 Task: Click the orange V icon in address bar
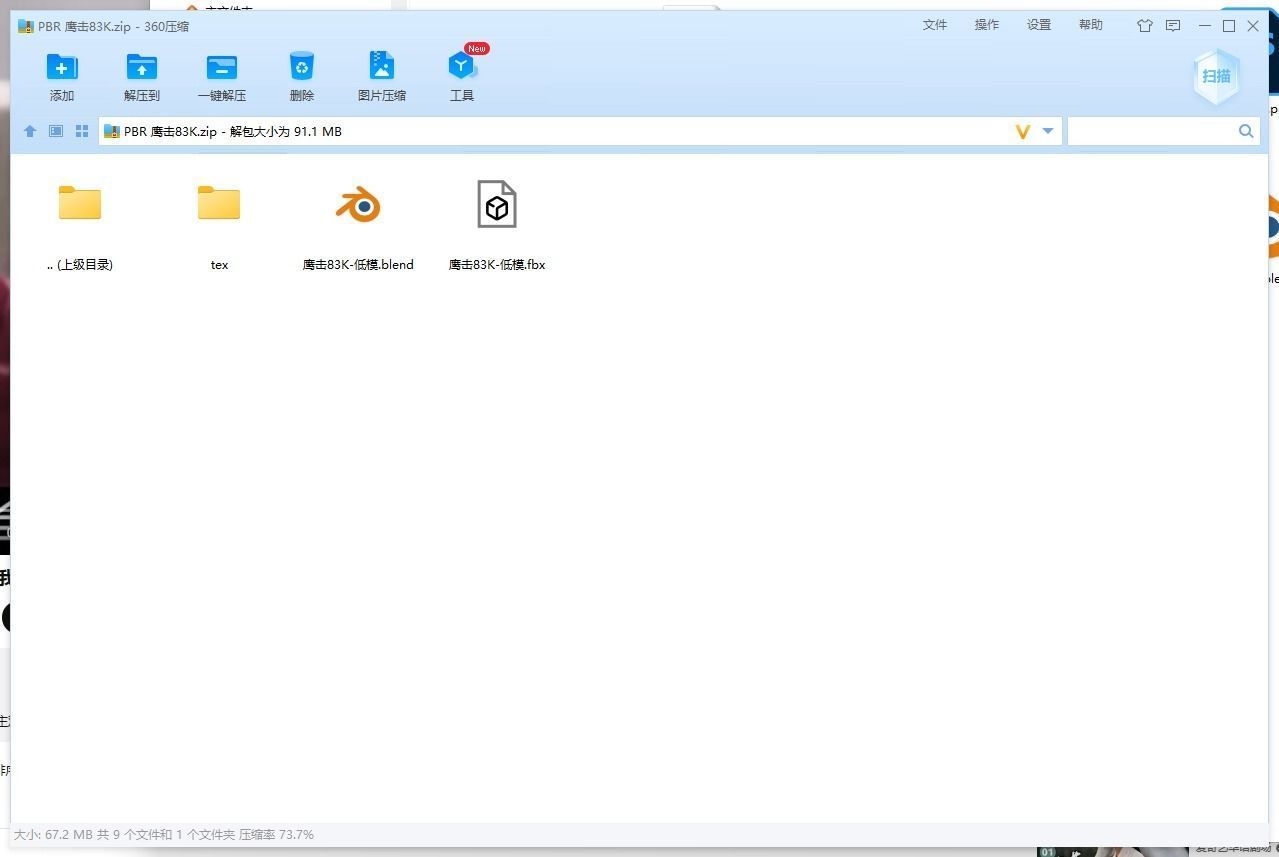click(1022, 131)
